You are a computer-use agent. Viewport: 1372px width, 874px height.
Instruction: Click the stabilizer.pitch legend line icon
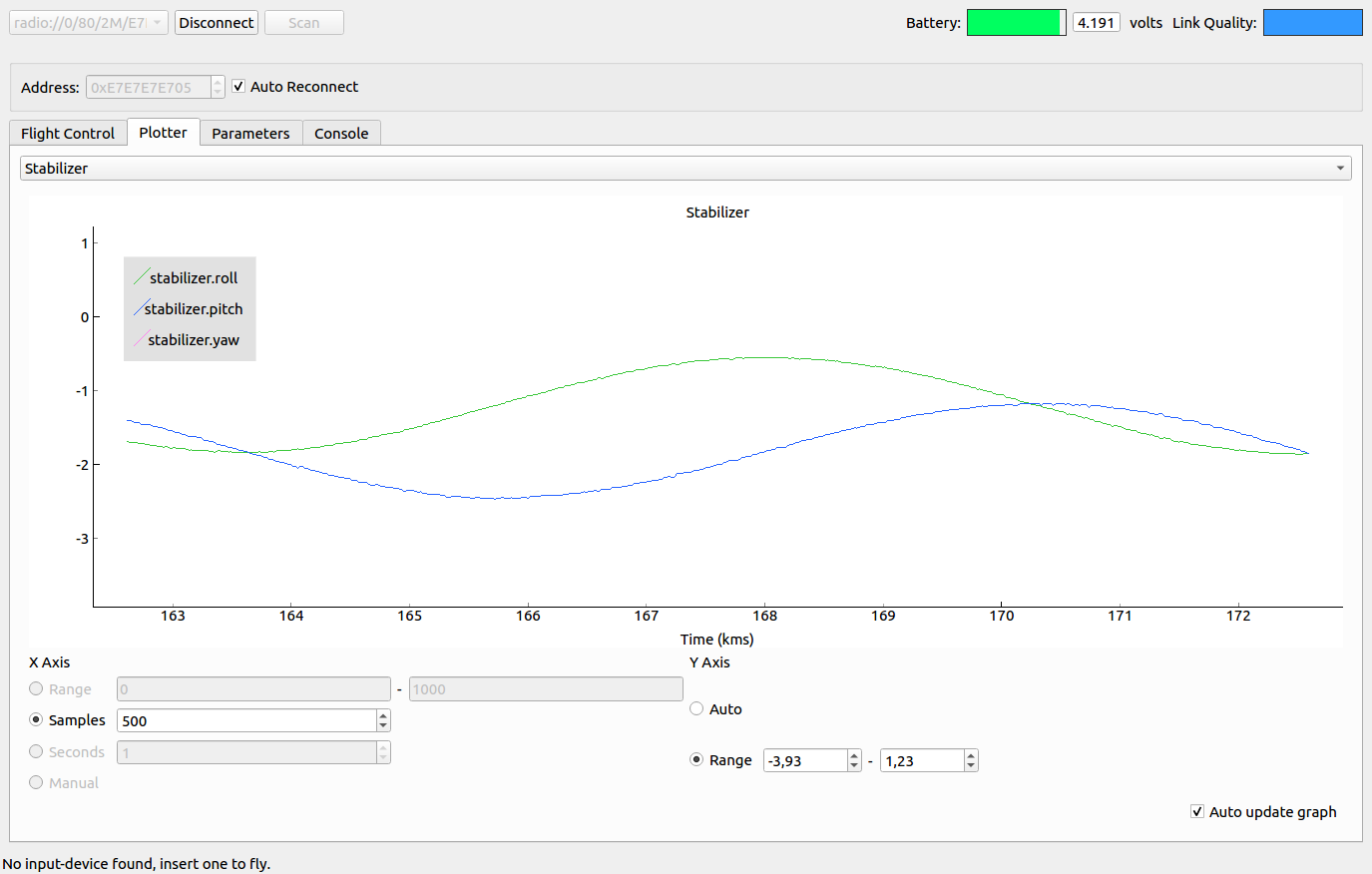(141, 308)
